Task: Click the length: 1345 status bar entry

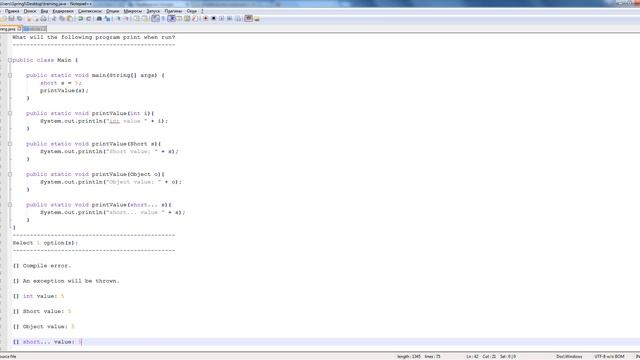Action: tap(409, 356)
